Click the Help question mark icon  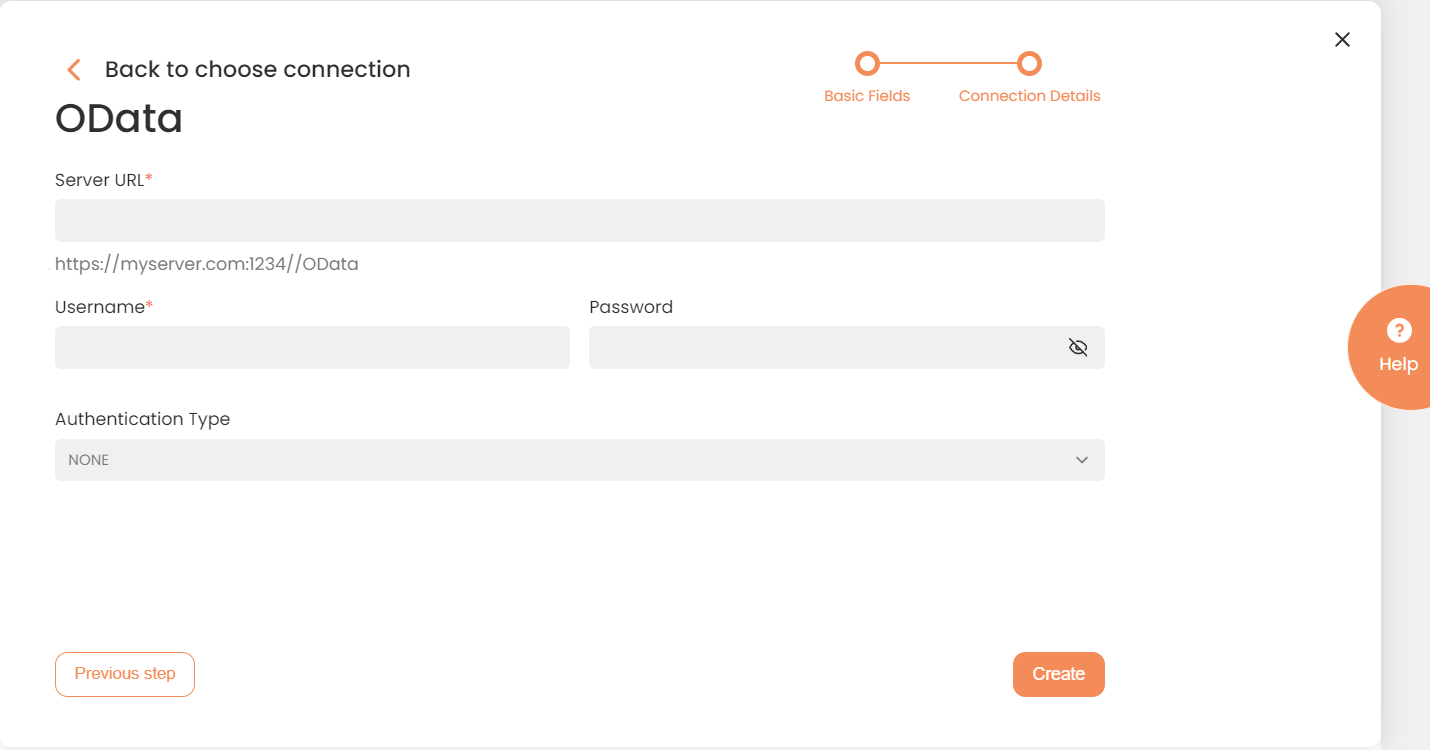[x=1398, y=330]
